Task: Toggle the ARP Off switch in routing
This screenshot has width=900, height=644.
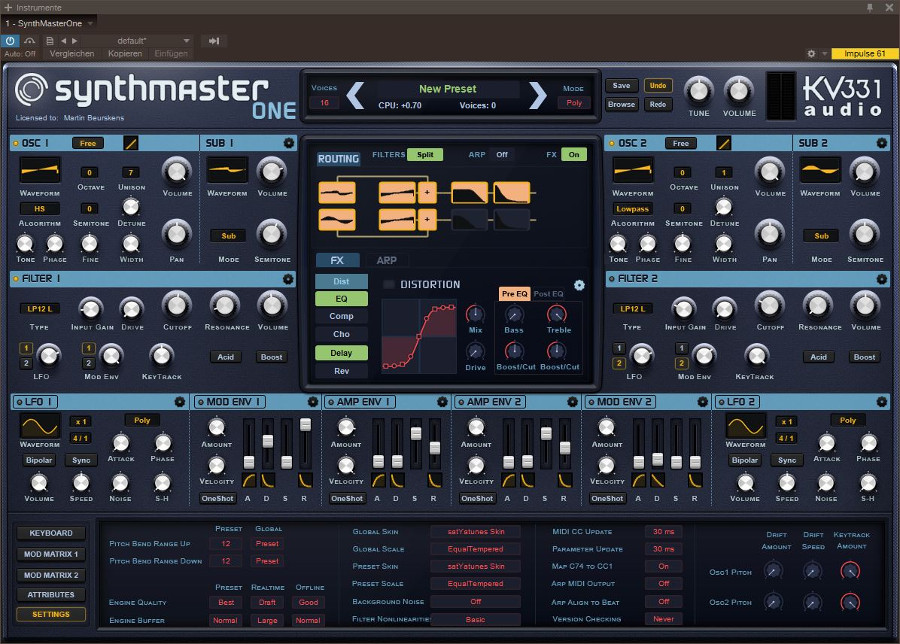Action: [x=502, y=154]
